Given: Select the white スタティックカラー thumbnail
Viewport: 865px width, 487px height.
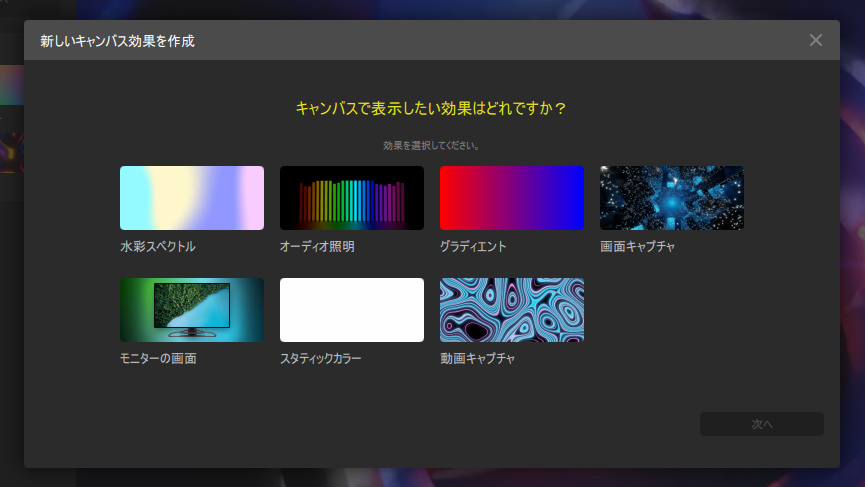Looking at the screenshot, I should (x=352, y=310).
